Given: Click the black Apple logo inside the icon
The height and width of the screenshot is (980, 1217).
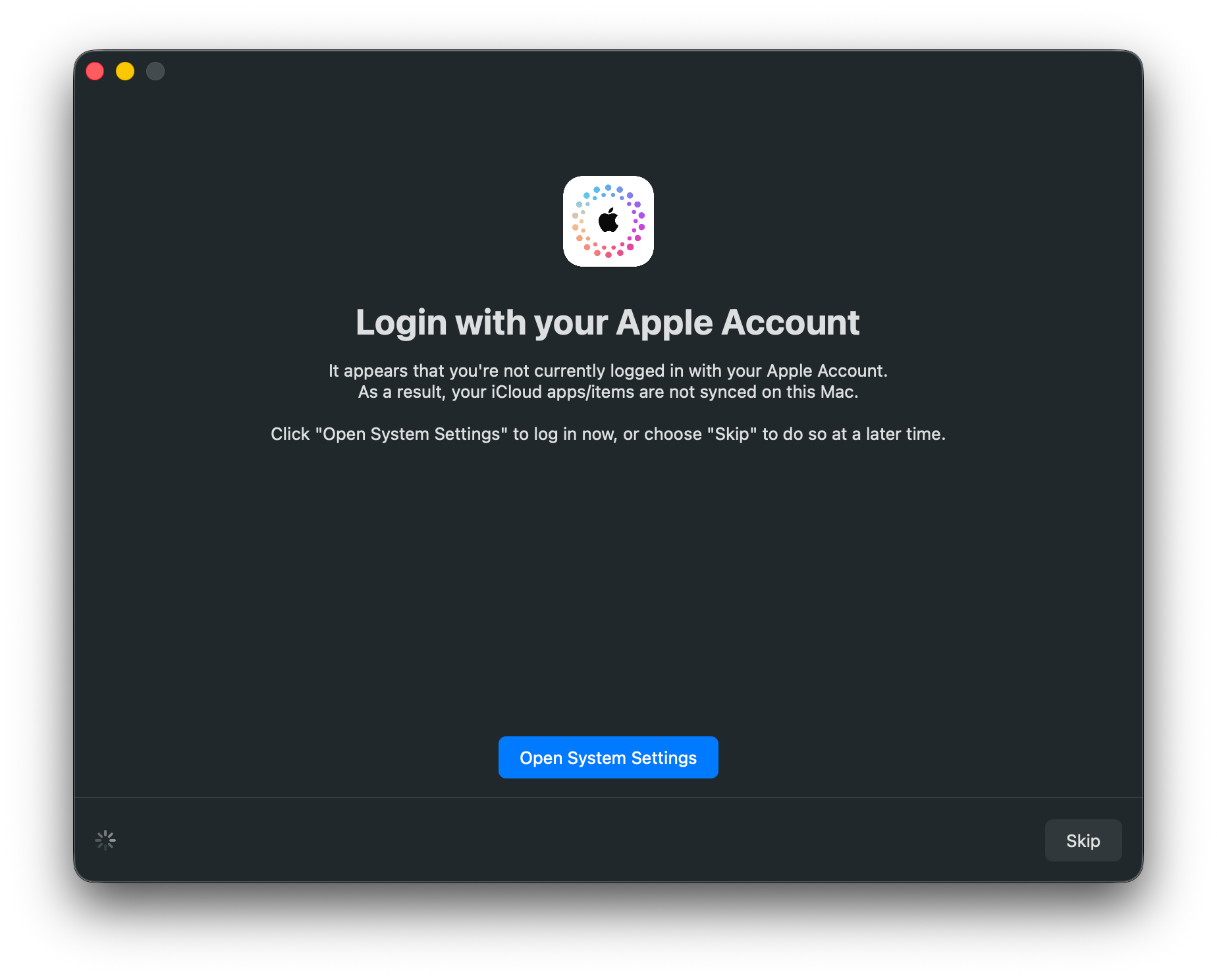Looking at the screenshot, I should click(x=608, y=221).
